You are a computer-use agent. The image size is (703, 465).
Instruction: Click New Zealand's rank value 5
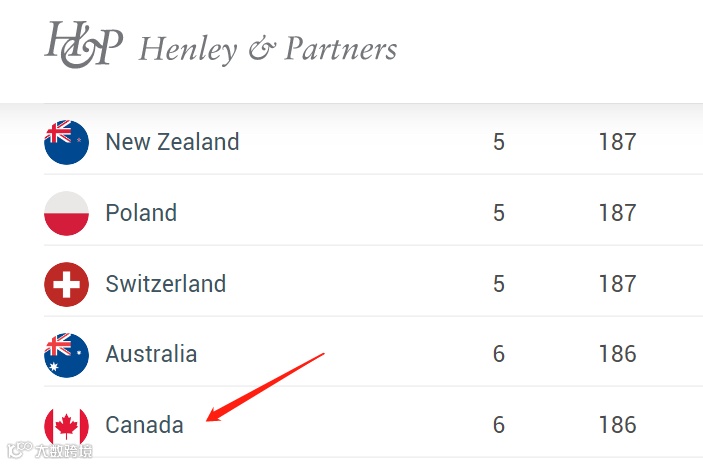[x=499, y=142]
